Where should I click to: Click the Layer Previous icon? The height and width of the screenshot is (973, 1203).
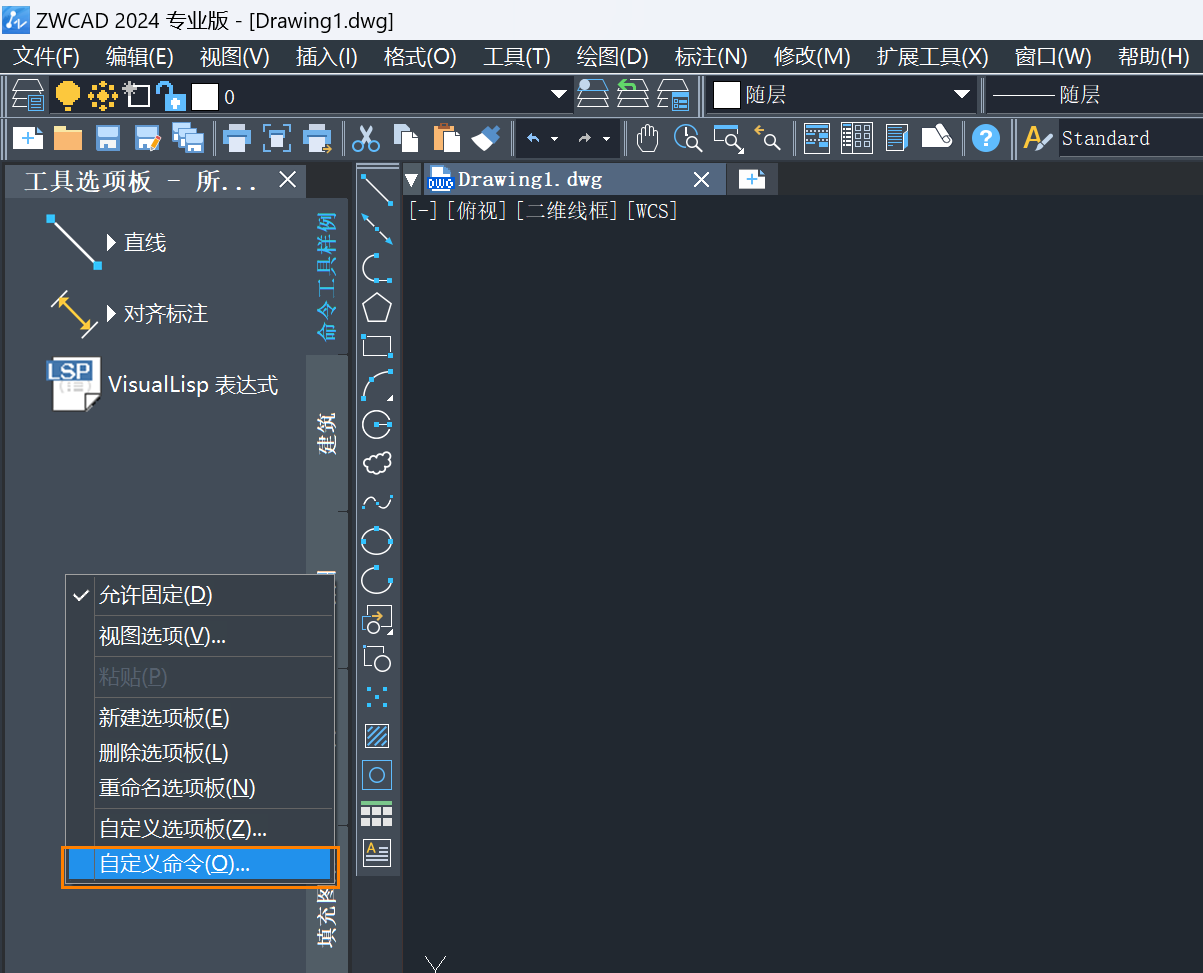(631, 95)
